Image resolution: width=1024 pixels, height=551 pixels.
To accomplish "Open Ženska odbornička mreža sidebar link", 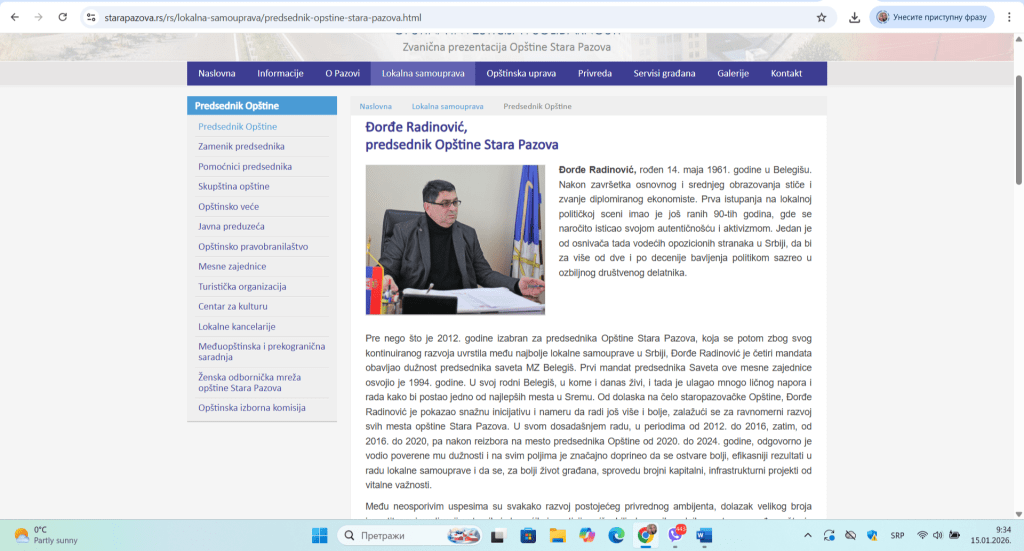I will [x=249, y=382].
